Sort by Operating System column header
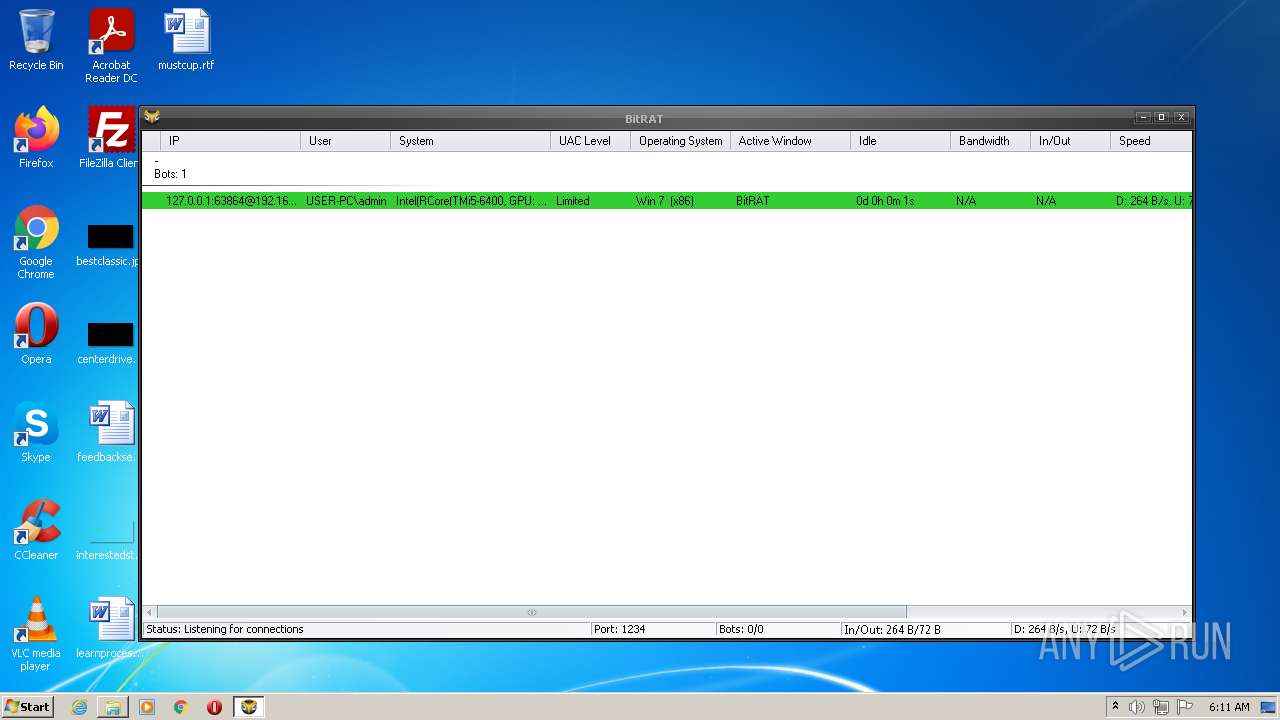This screenshot has width=1280, height=720. pos(680,141)
